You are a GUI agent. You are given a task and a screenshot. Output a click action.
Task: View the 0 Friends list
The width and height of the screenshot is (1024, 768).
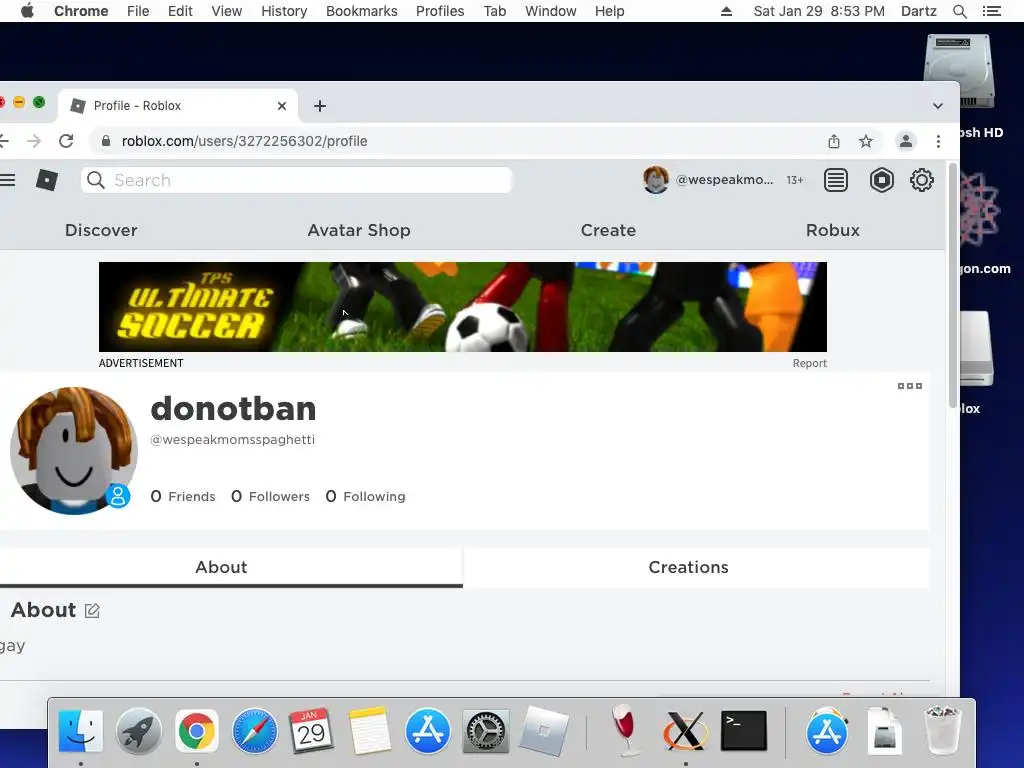pyautogui.click(x=183, y=496)
